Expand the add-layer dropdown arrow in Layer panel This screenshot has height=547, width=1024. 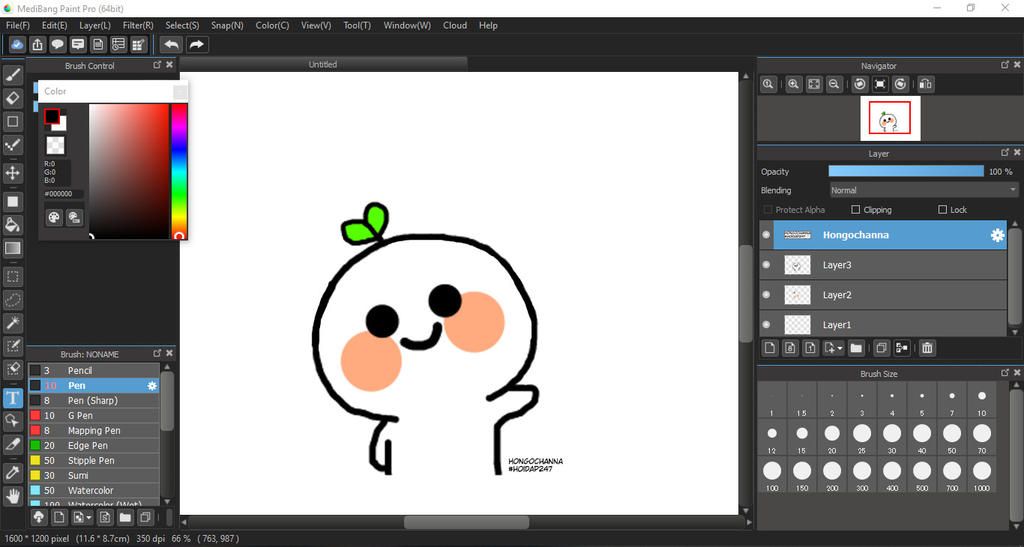coord(840,349)
